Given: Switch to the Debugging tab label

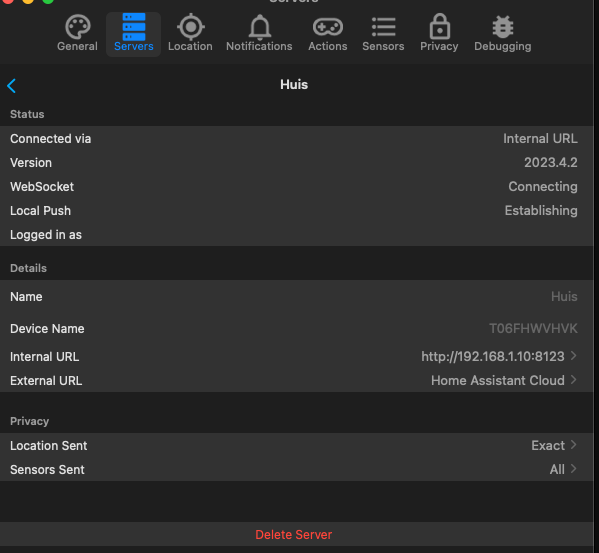Looking at the screenshot, I should click(x=503, y=47).
